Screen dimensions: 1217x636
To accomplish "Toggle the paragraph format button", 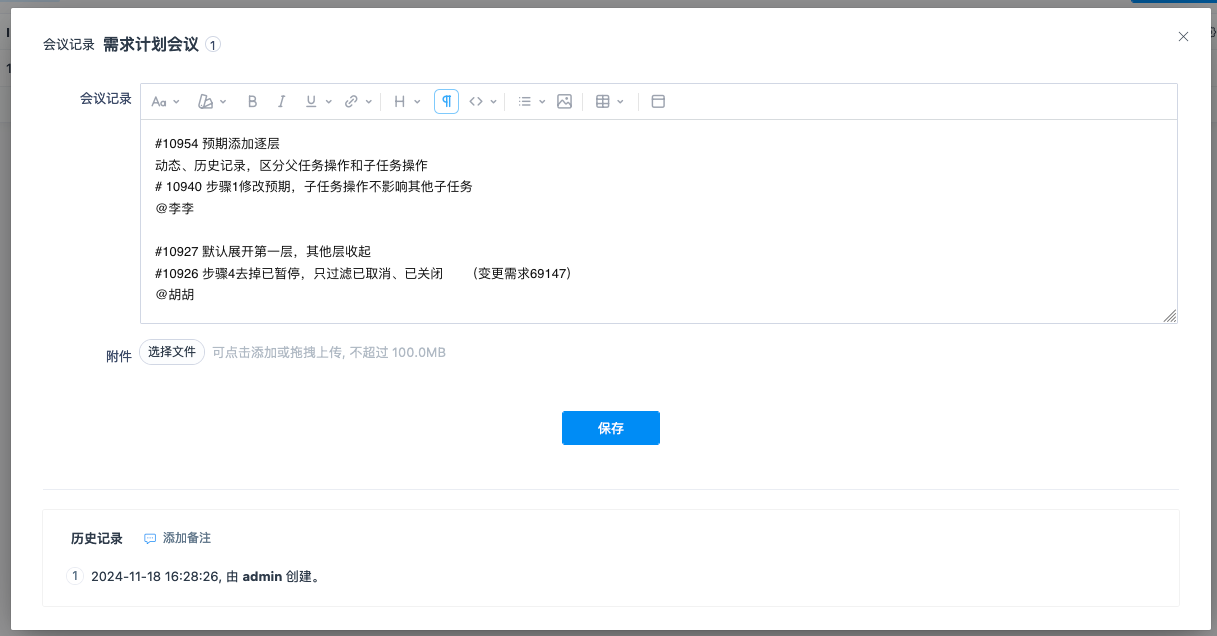I will [x=446, y=101].
